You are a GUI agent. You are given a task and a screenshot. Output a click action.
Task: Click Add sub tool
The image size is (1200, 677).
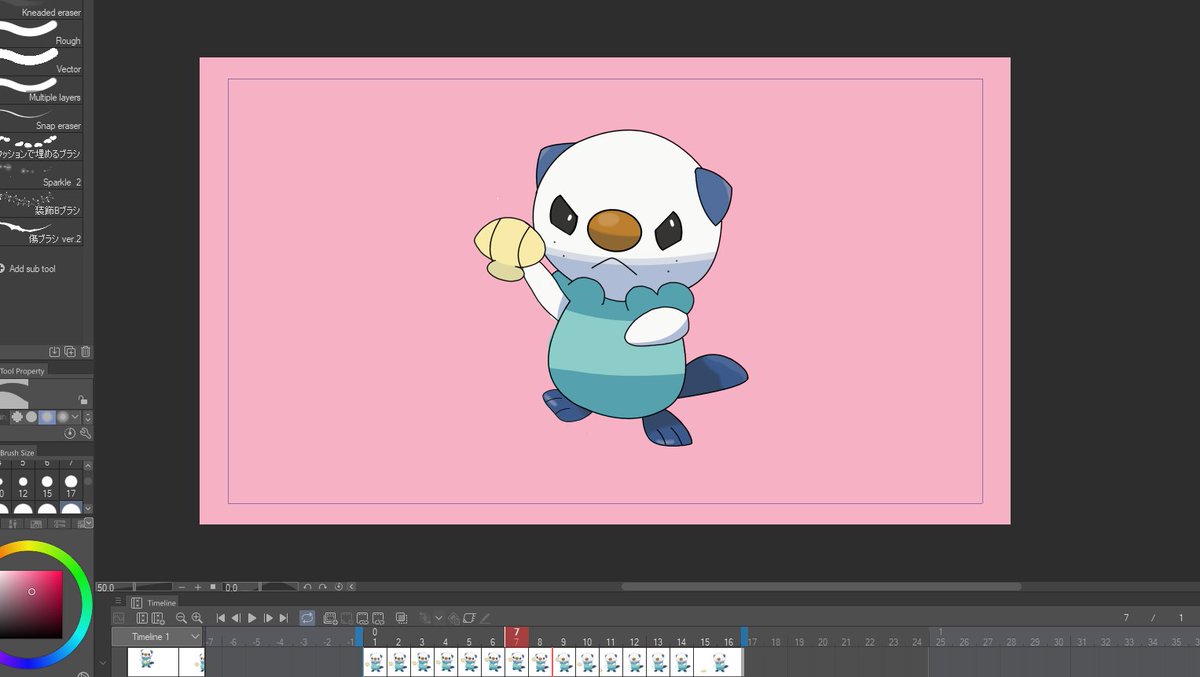30,269
